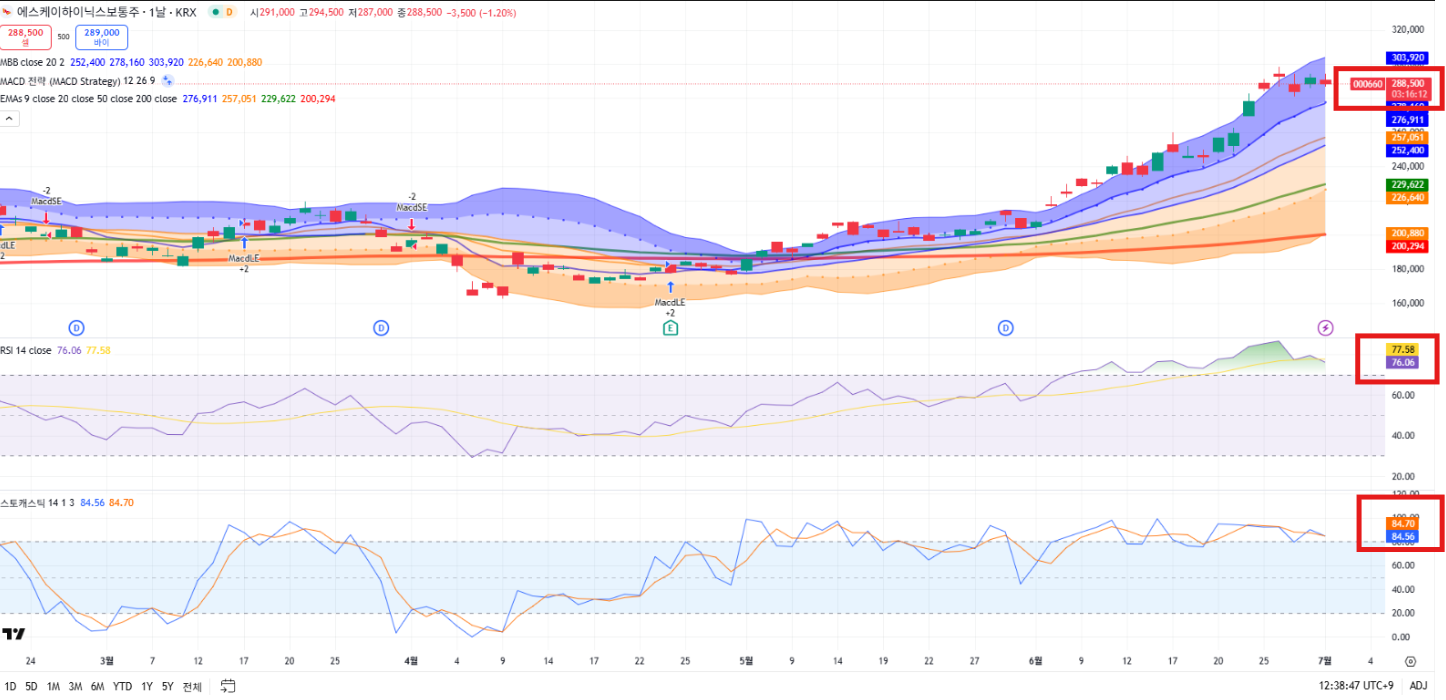Select the 3M time range
1446x700 pixels.
tap(75, 686)
